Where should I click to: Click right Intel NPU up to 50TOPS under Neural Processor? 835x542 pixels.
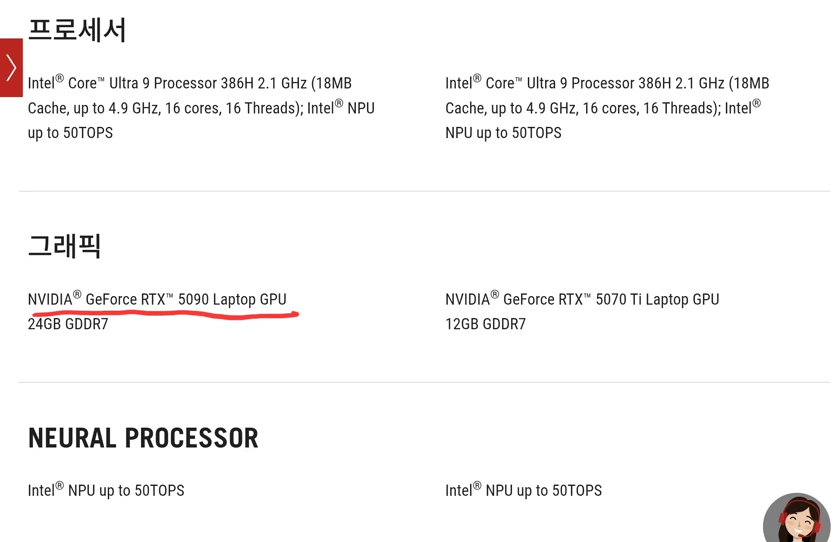pos(523,490)
